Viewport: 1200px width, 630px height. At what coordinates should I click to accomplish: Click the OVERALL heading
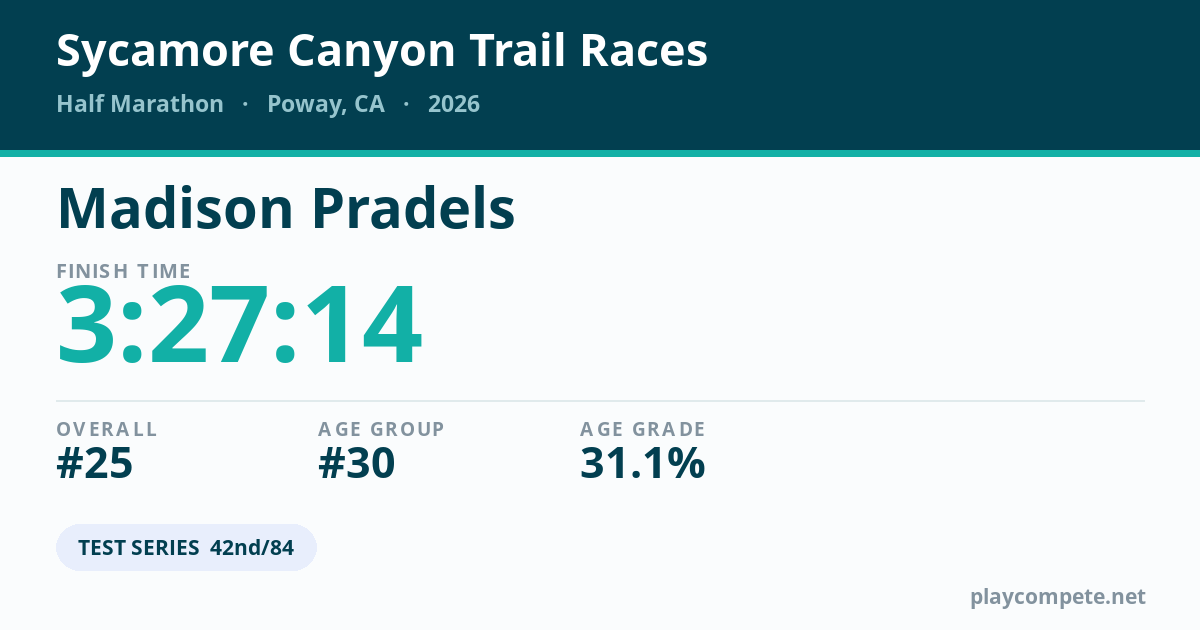(107, 429)
